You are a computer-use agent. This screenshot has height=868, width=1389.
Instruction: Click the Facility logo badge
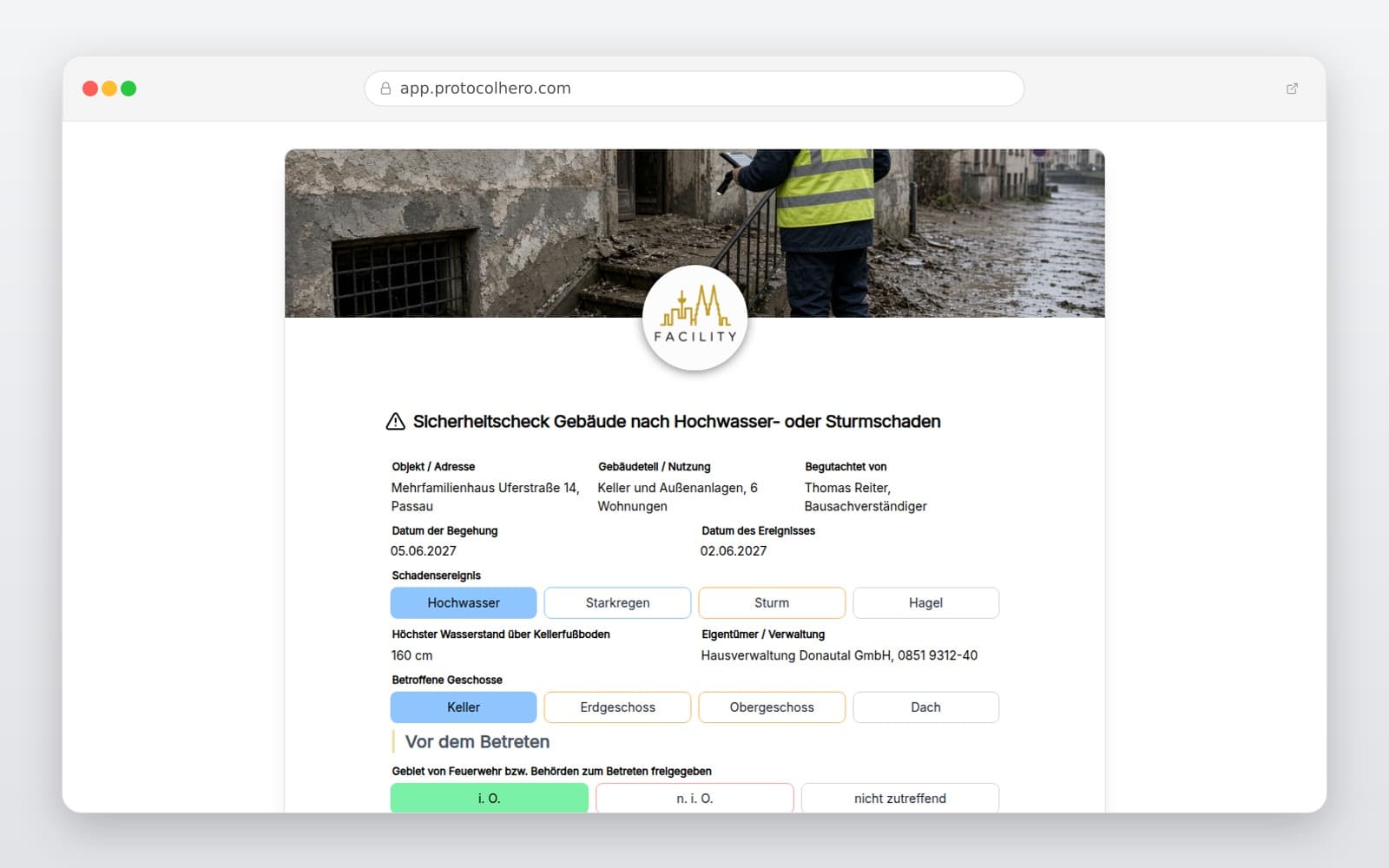click(694, 319)
